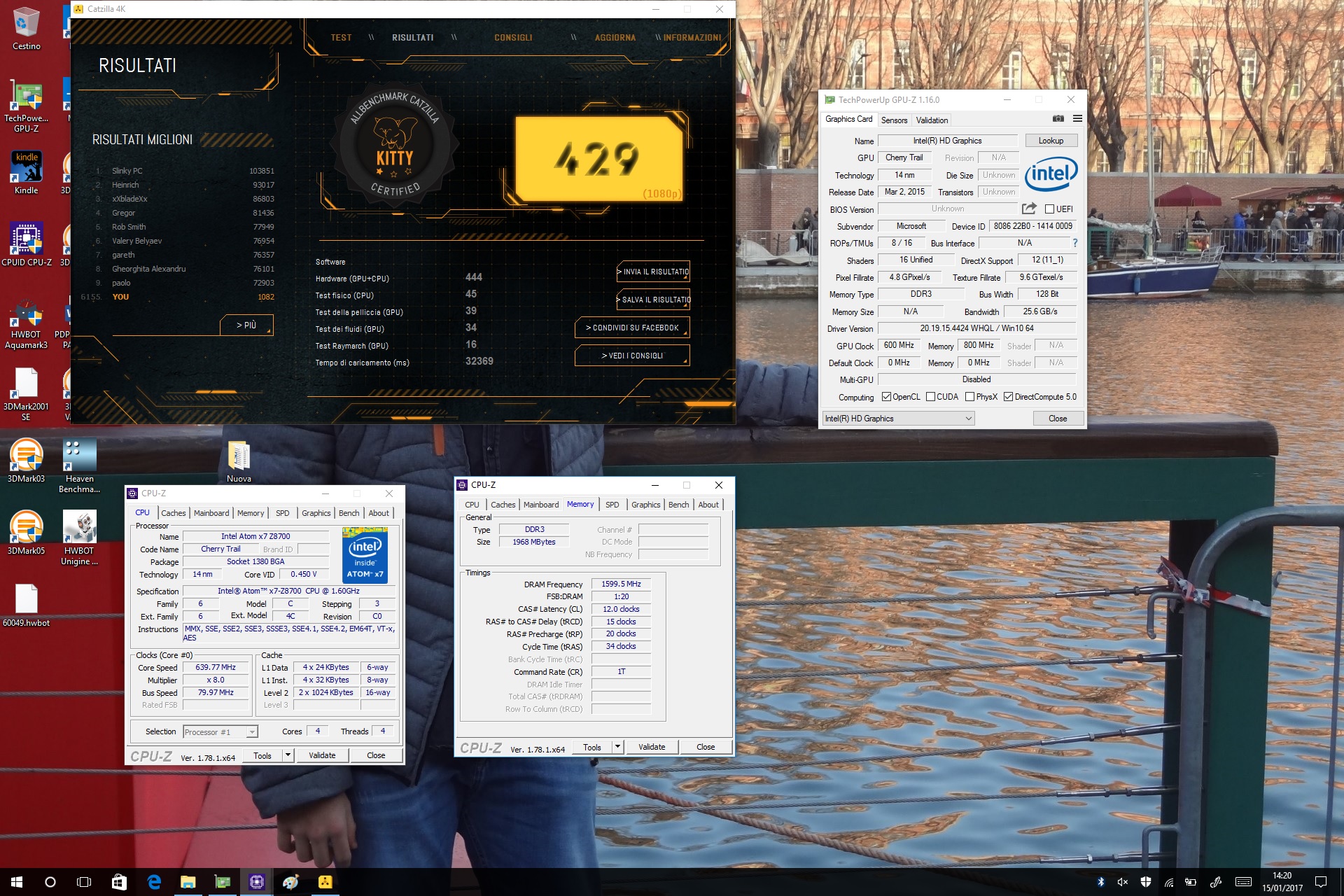The height and width of the screenshot is (896, 1344).
Task: Click the YOU leaderboard row
Action: click(x=178, y=297)
